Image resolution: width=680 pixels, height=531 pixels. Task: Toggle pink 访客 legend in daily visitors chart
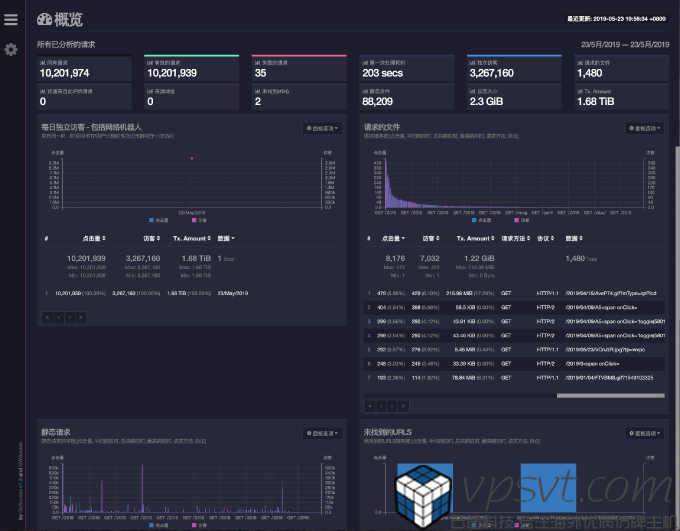(x=199, y=218)
